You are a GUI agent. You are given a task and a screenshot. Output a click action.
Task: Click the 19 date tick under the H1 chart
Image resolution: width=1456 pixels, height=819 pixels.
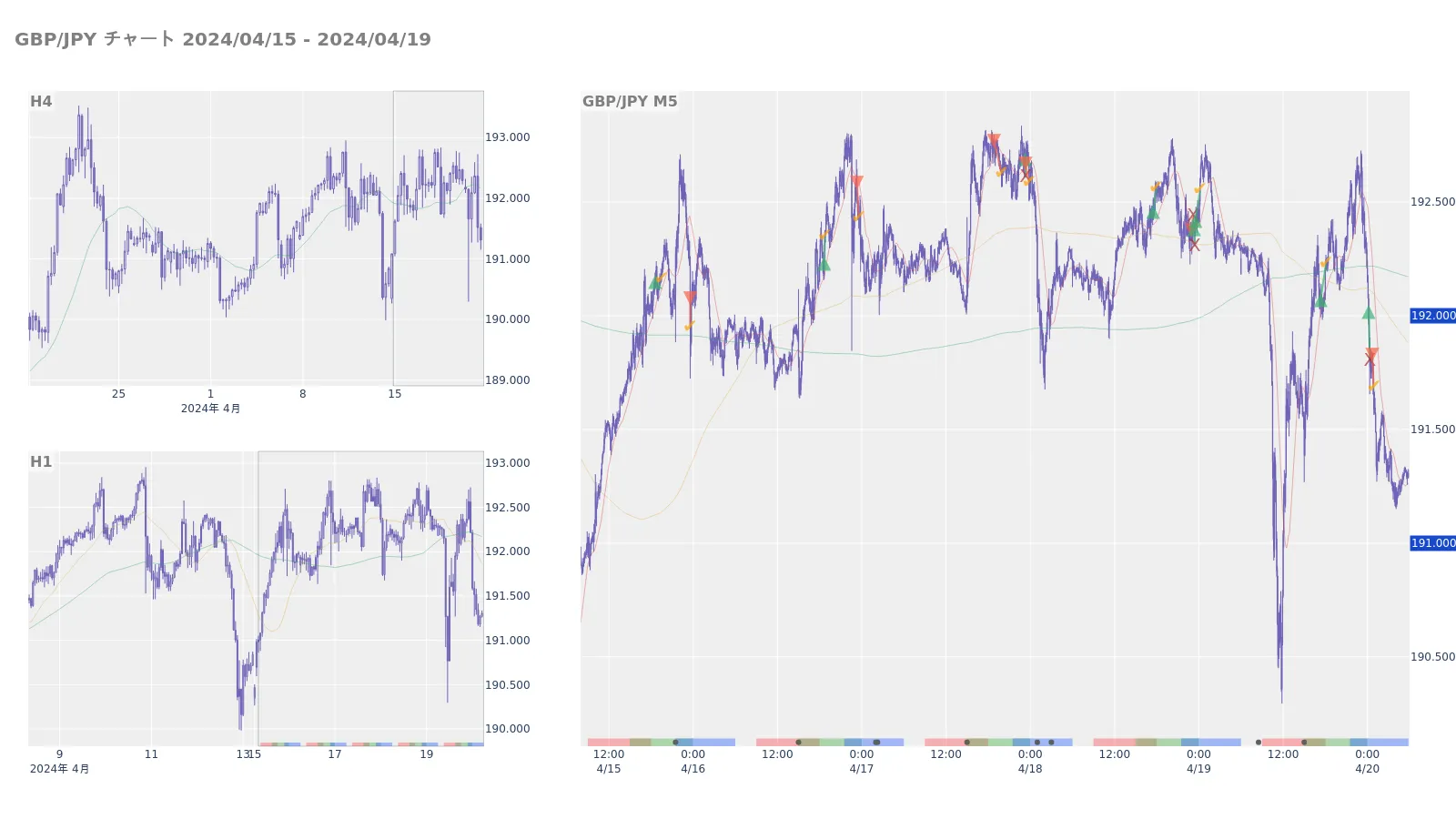427,754
